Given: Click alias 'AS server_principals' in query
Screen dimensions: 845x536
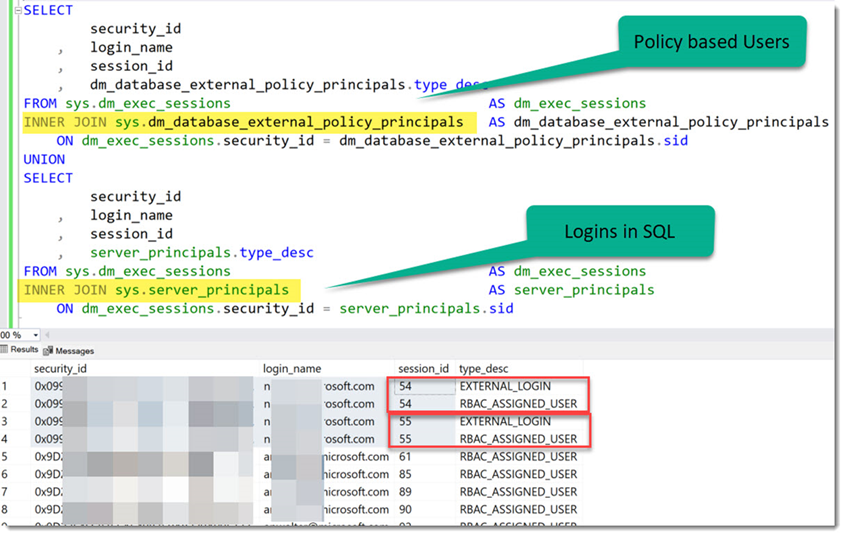Looking at the screenshot, I should pos(571,290).
